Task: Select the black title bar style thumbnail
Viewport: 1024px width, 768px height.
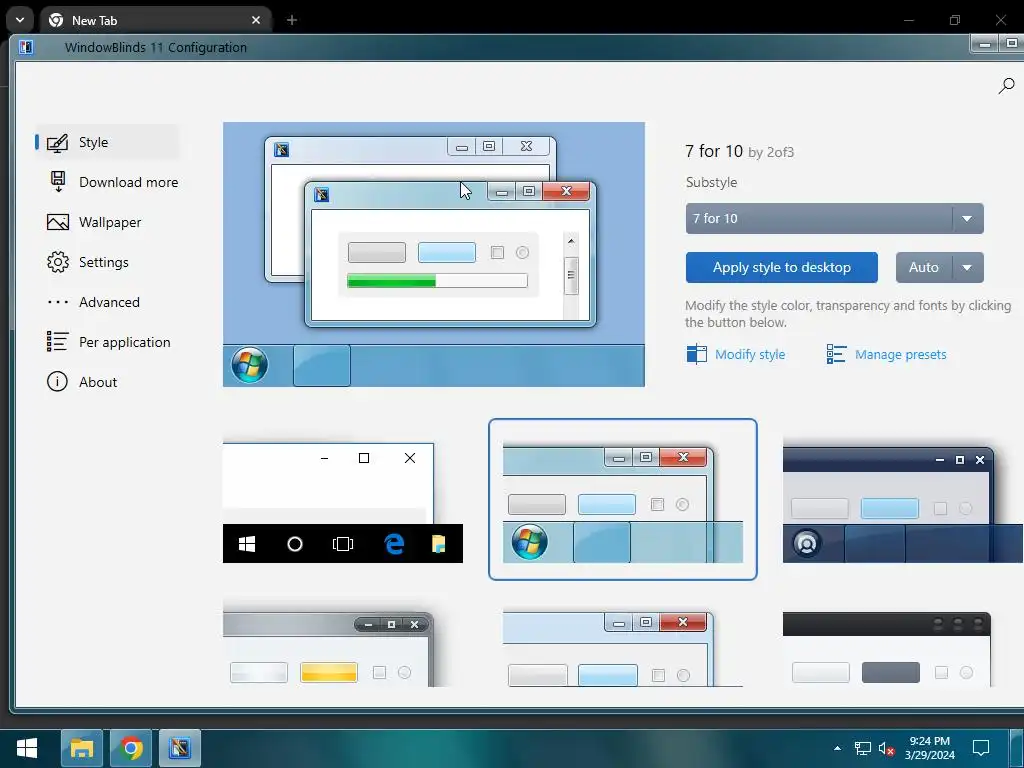Action: tap(888, 648)
